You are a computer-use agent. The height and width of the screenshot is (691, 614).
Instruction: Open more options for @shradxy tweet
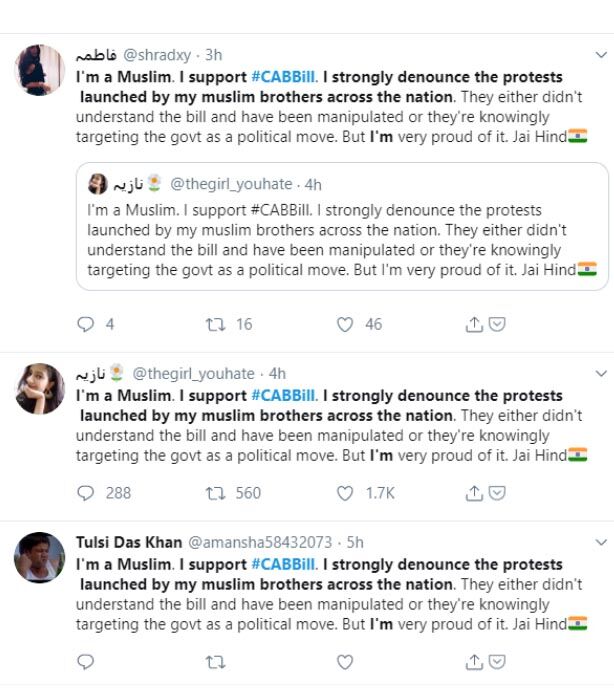[600, 56]
